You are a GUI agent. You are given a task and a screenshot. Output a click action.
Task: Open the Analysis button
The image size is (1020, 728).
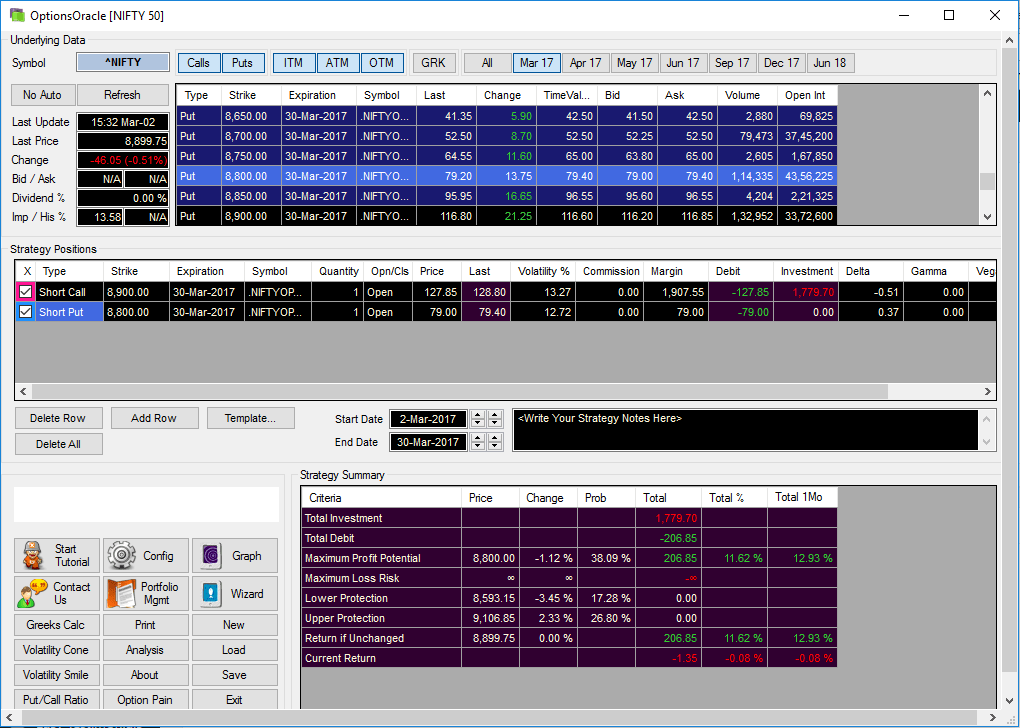pyautogui.click(x=146, y=650)
